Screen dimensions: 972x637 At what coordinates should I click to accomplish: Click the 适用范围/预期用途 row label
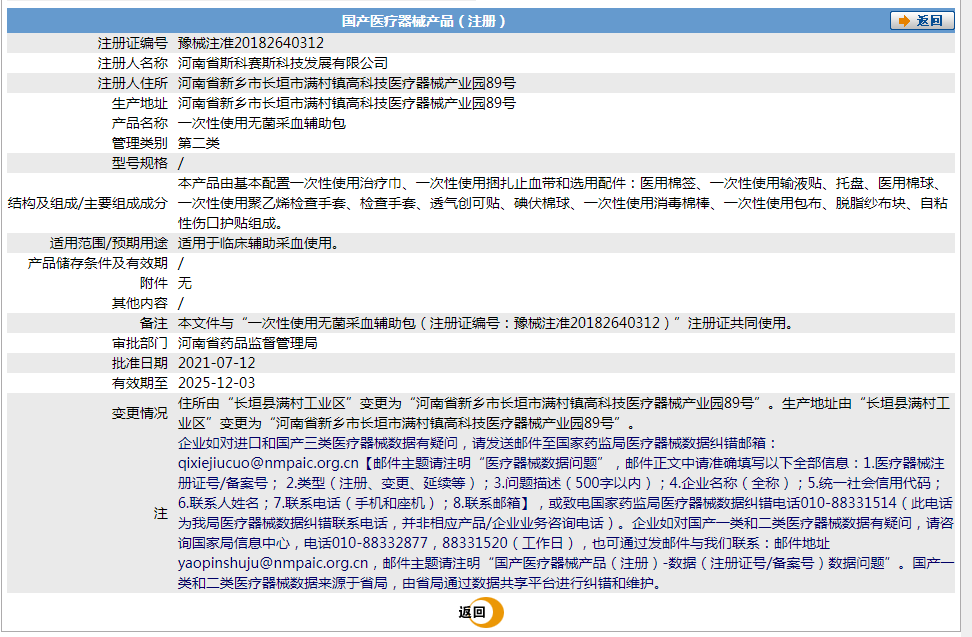110,242
